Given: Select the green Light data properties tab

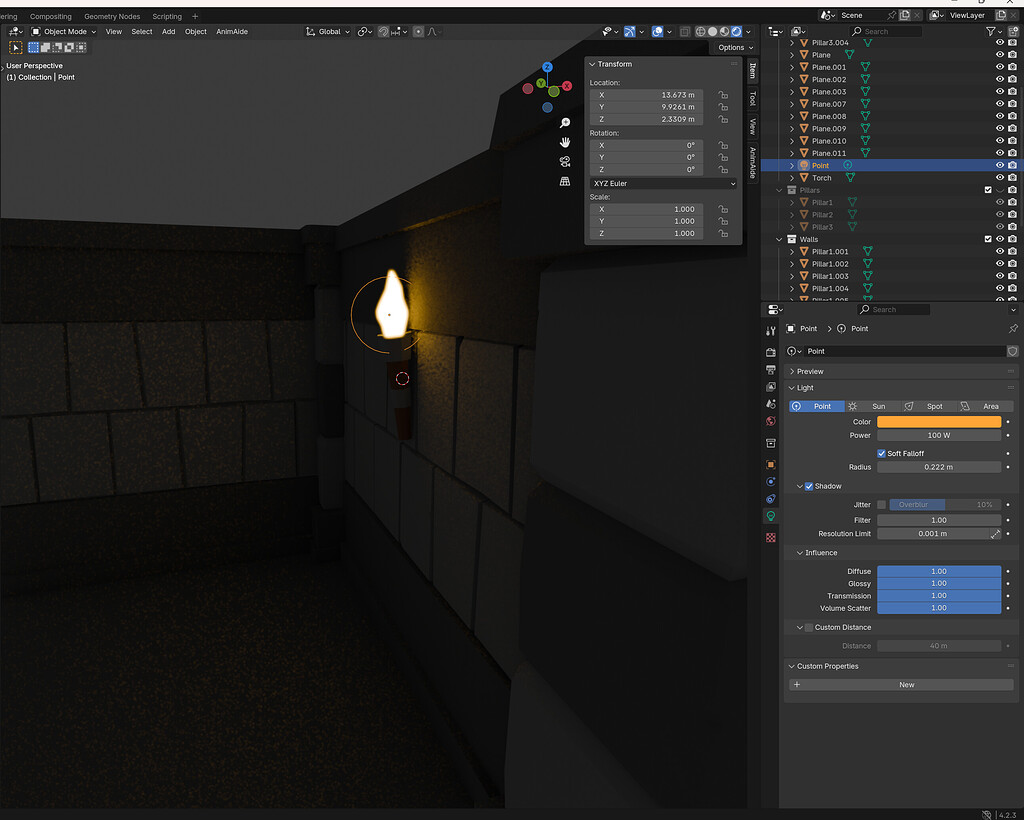Looking at the screenshot, I should coord(770,516).
